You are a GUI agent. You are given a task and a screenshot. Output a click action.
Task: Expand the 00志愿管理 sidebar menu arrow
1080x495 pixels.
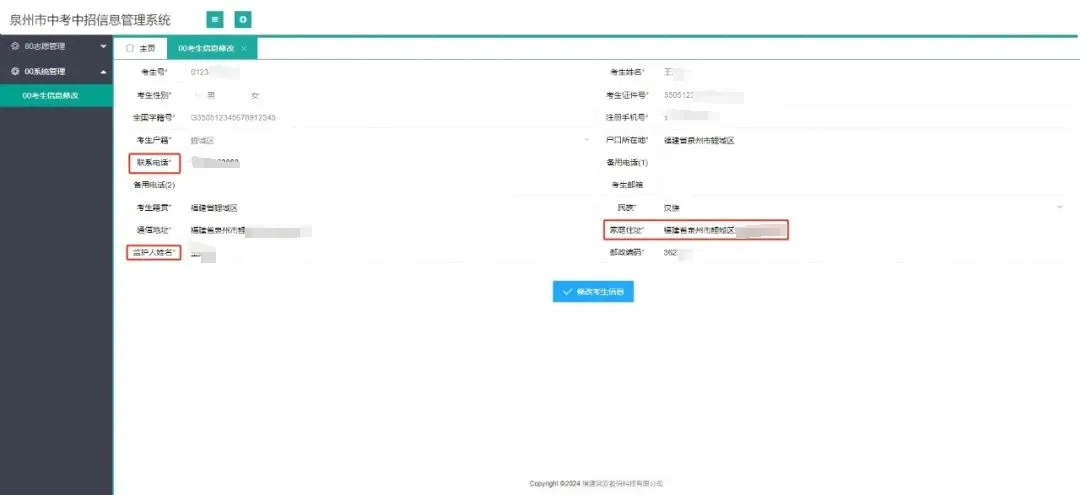[x=103, y=47]
